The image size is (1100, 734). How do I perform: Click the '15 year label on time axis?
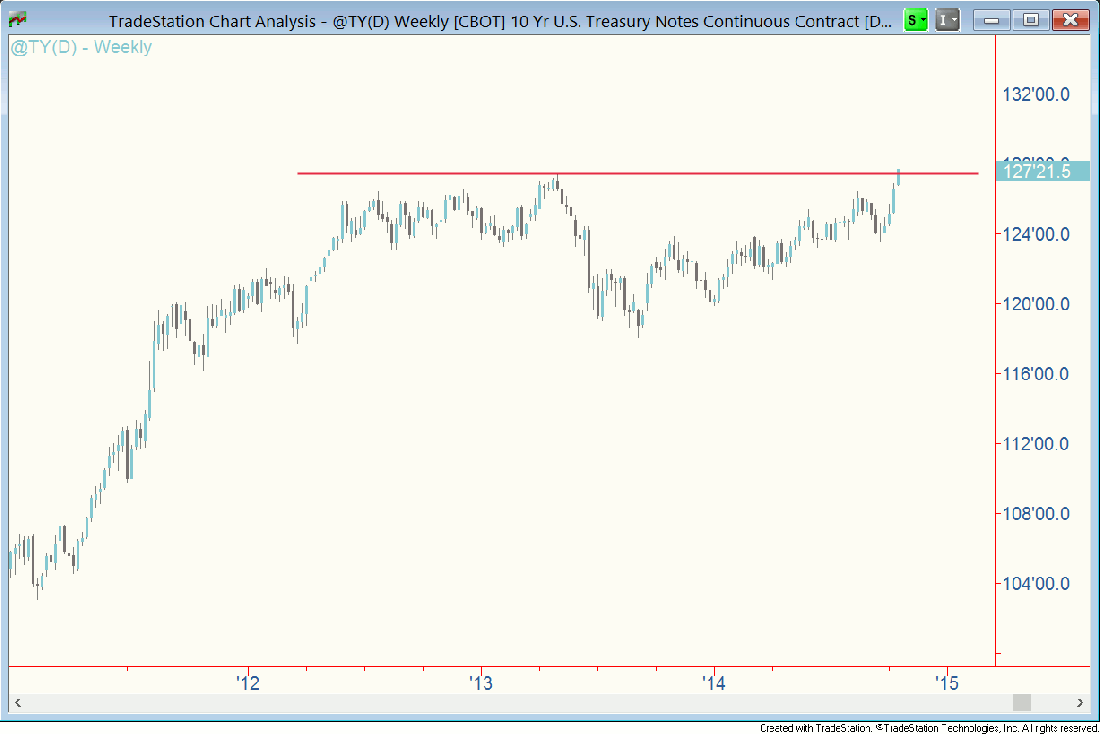click(x=946, y=683)
